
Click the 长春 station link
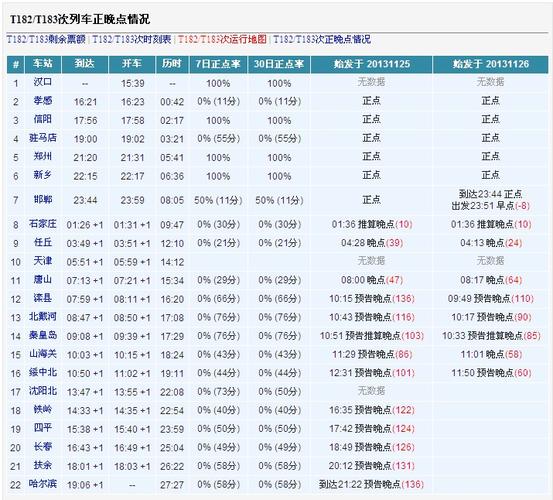pos(43,447)
